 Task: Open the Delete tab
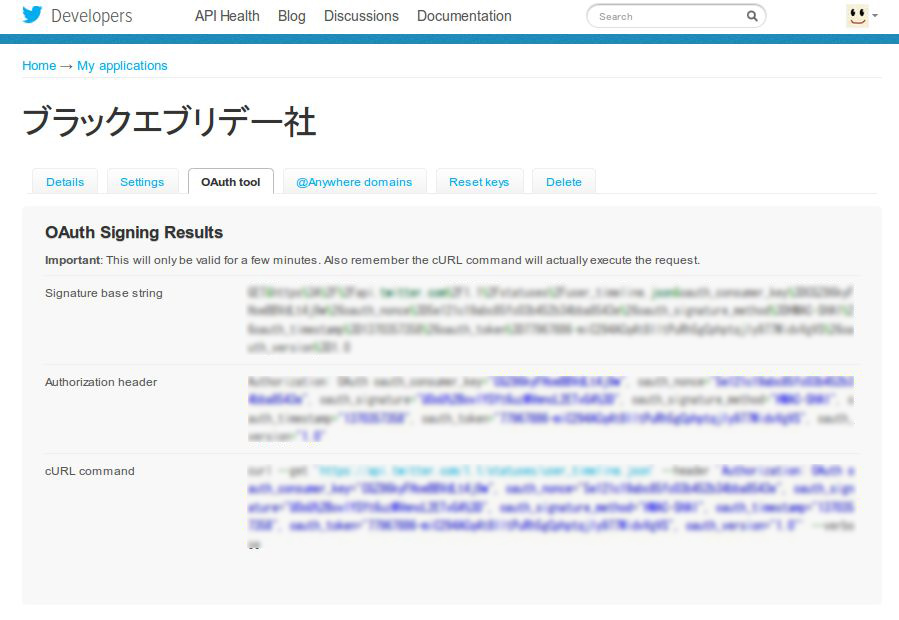564,181
